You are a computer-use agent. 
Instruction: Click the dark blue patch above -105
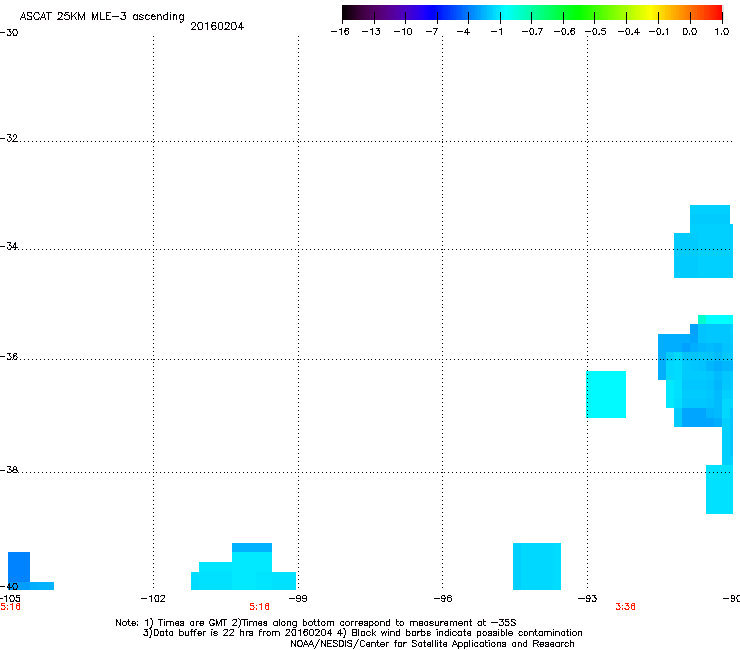tap(19, 567)
